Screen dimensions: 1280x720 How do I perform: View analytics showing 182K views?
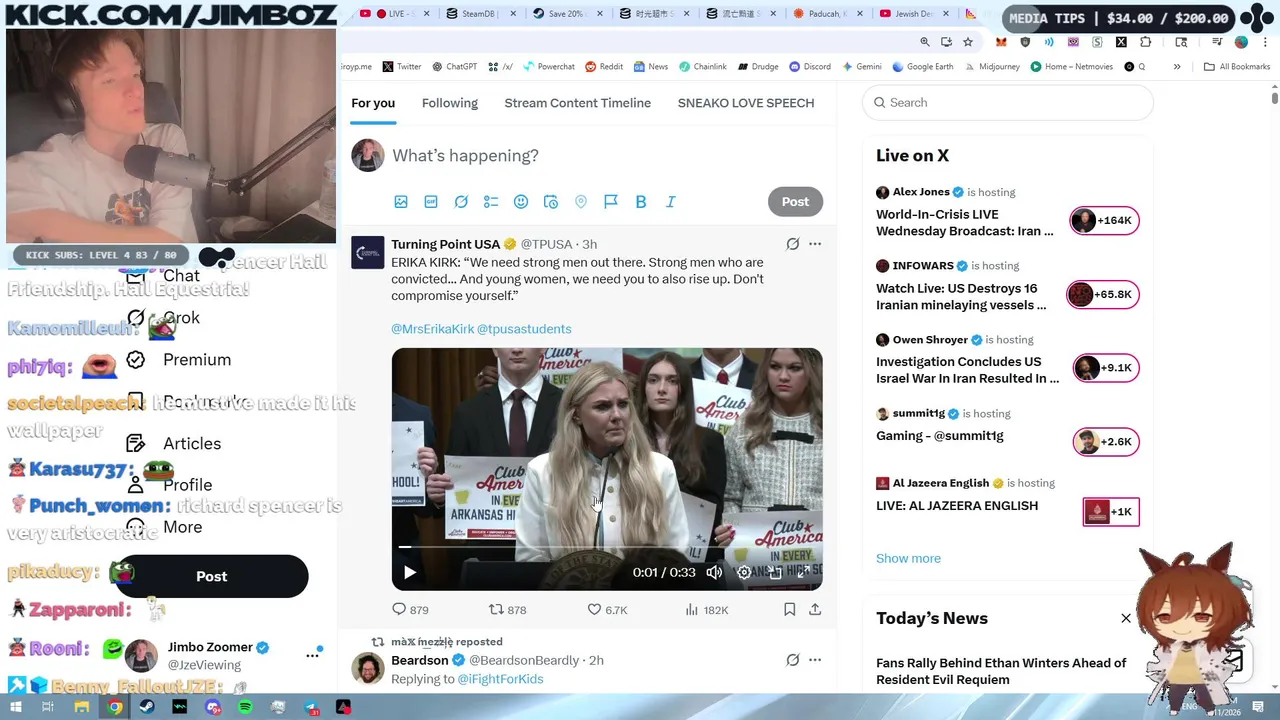coord(707,609)
